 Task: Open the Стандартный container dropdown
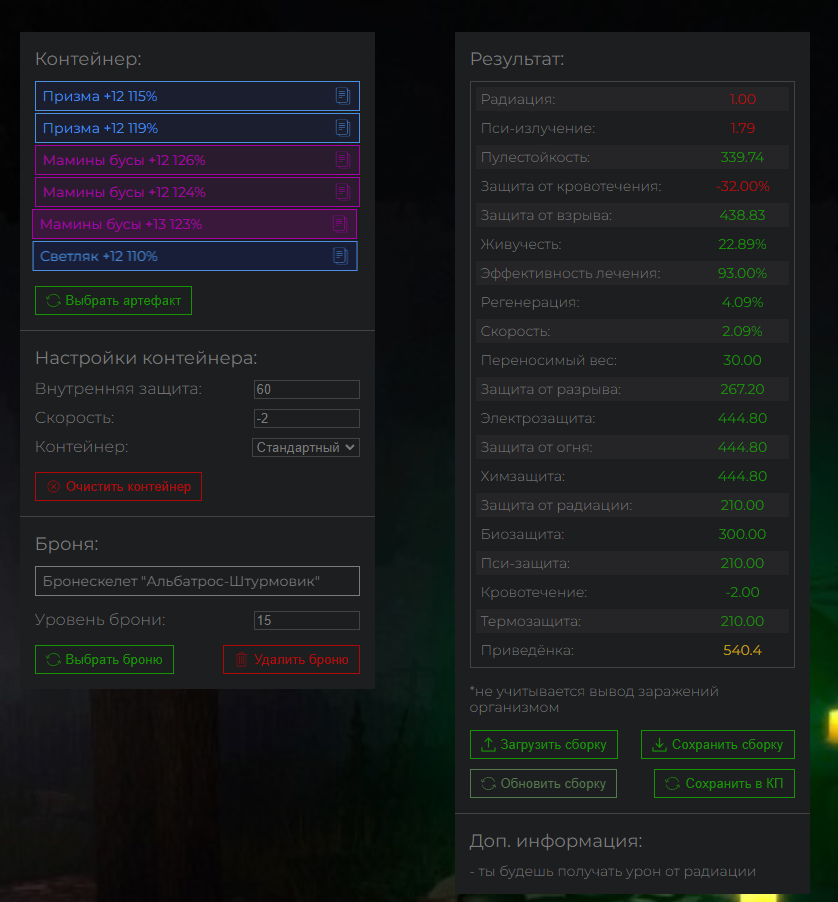coord(306,448)
